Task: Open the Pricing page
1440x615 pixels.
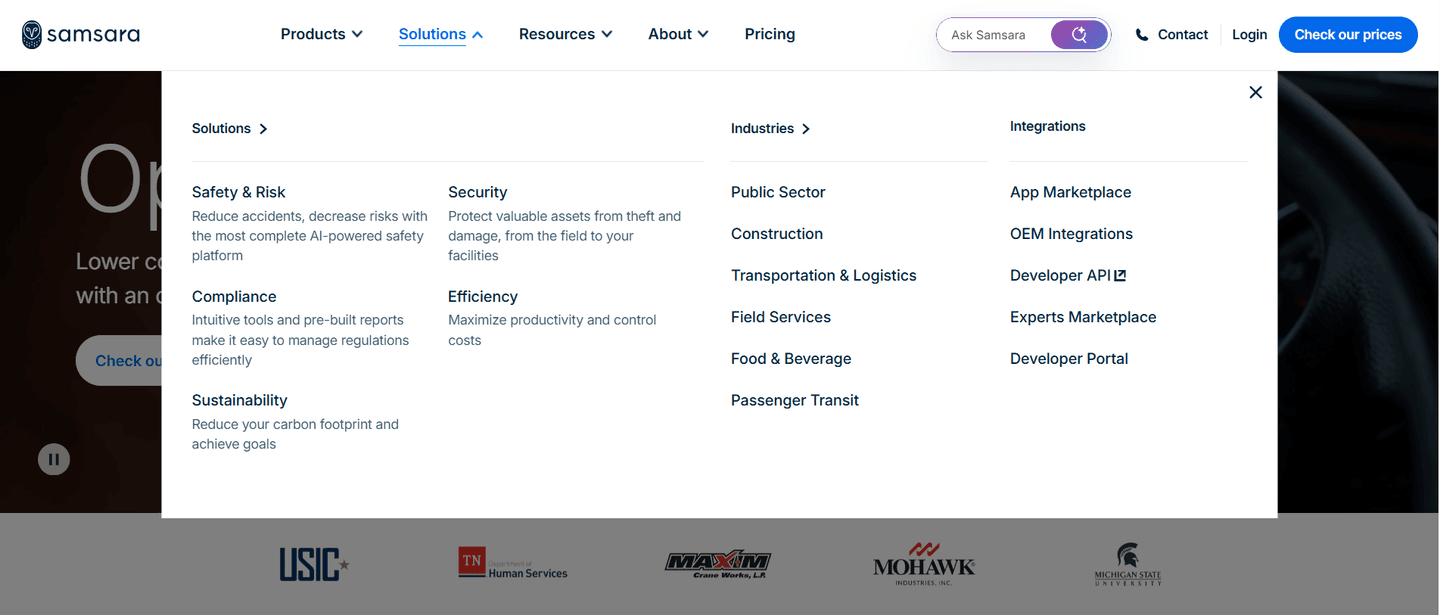Action: point(770,34)
